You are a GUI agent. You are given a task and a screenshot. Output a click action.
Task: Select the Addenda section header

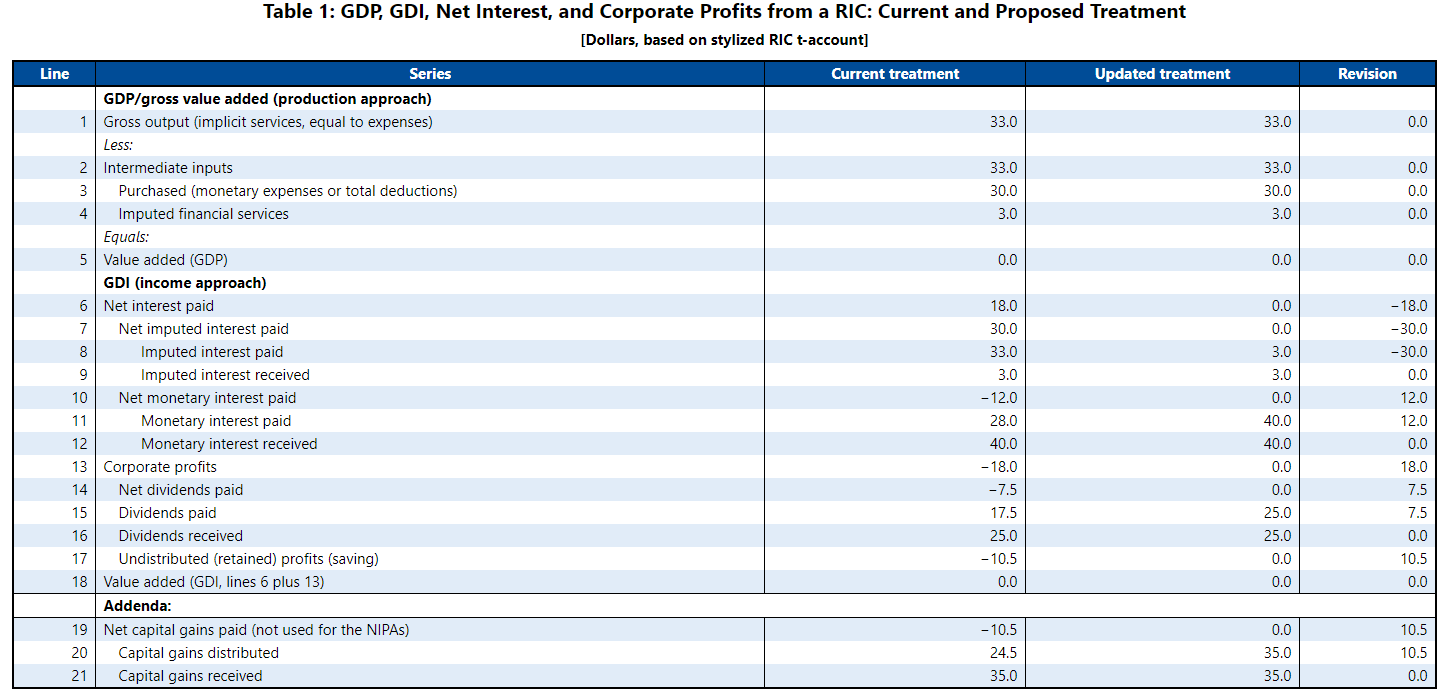pos(131,605)
